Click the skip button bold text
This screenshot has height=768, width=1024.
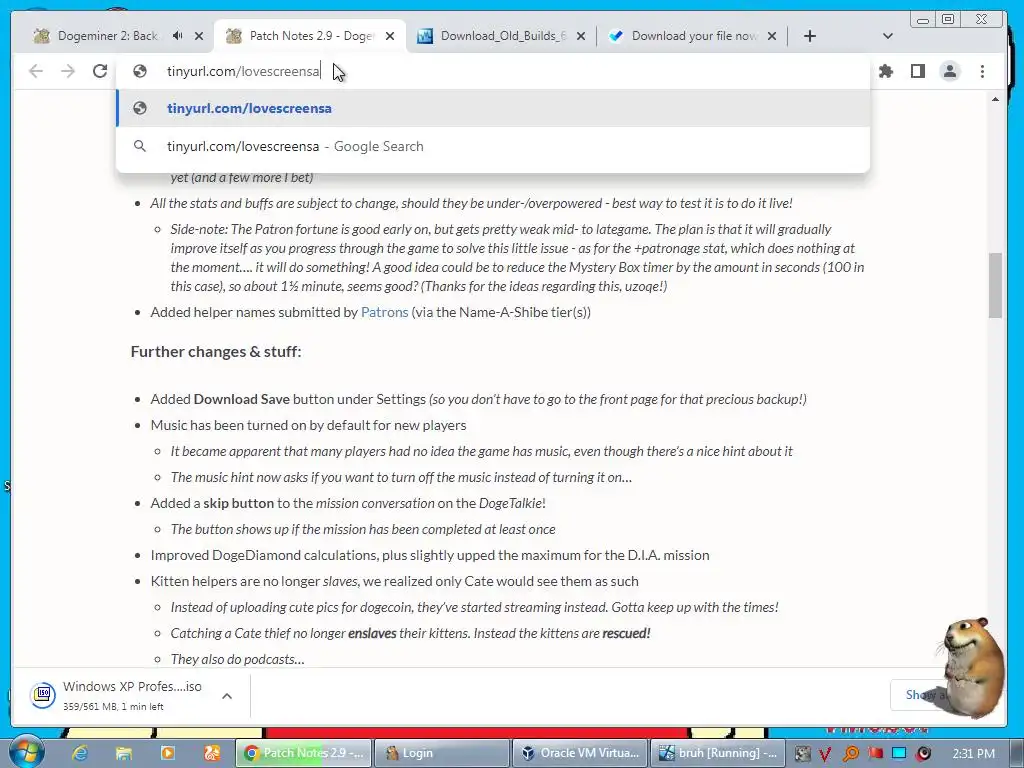coord(238,503)
